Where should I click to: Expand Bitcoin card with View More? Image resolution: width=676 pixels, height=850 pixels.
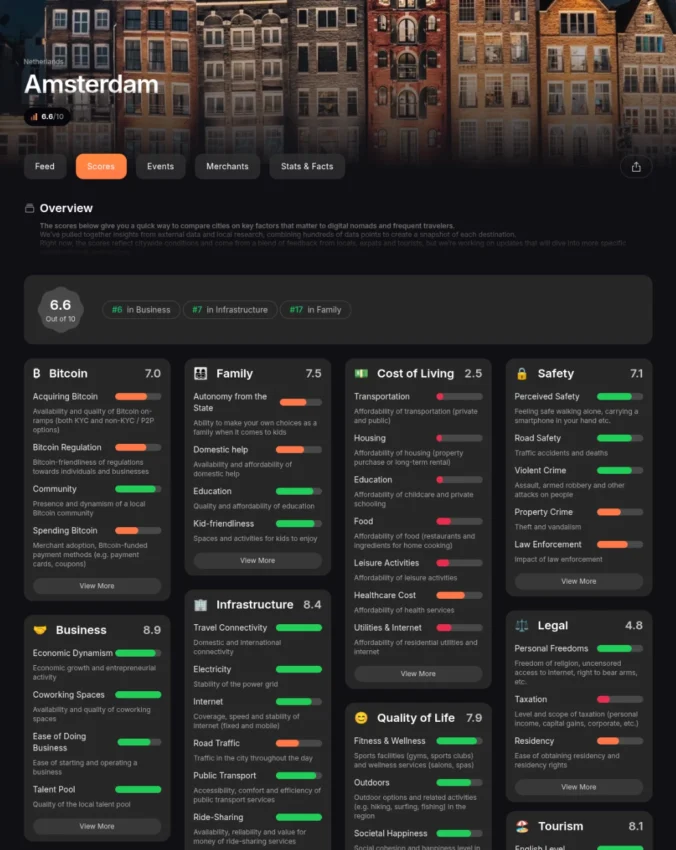pyautogui.click(x=97, y=586)
